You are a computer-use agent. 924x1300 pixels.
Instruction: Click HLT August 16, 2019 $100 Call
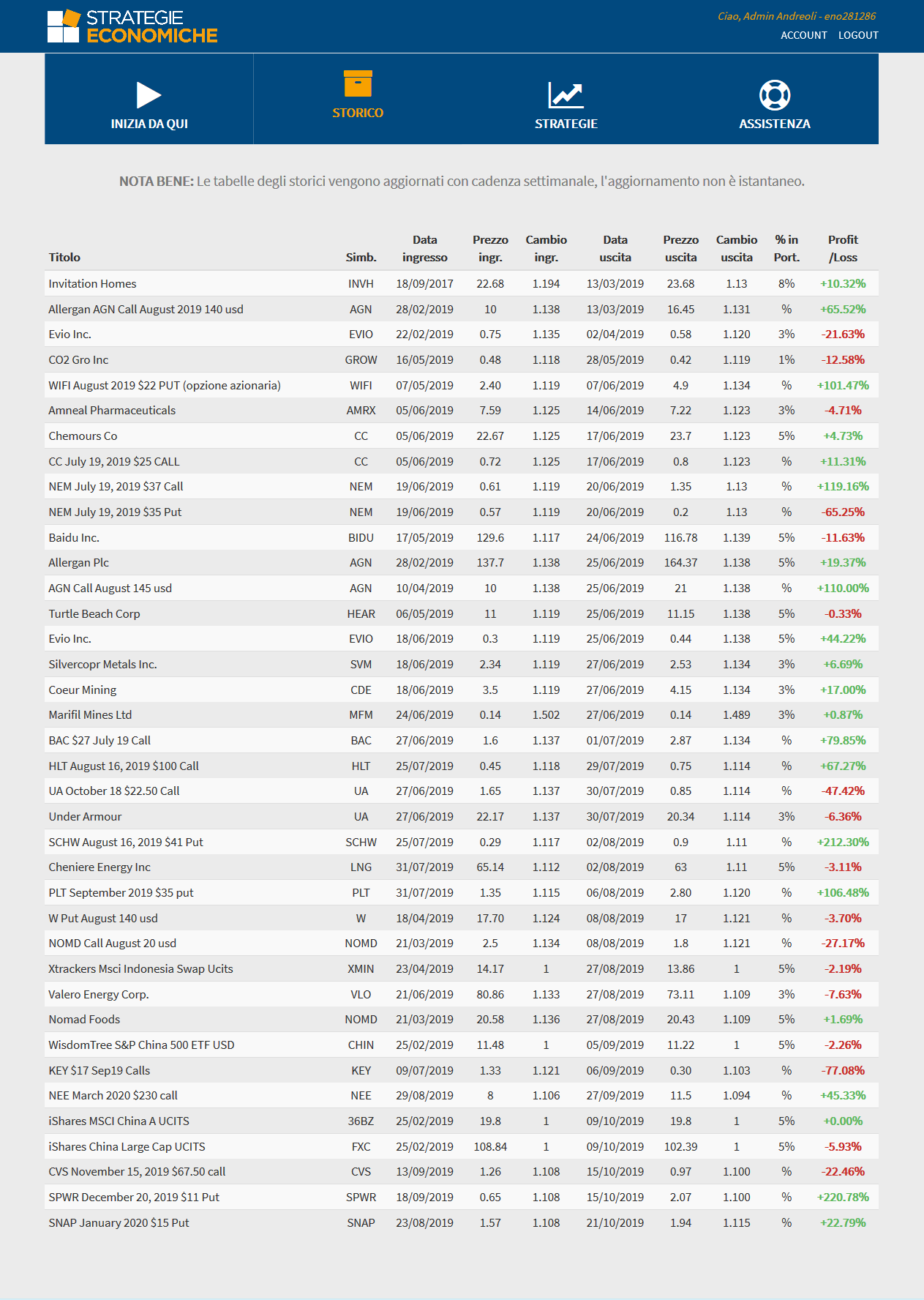click(x=124, y=766)
